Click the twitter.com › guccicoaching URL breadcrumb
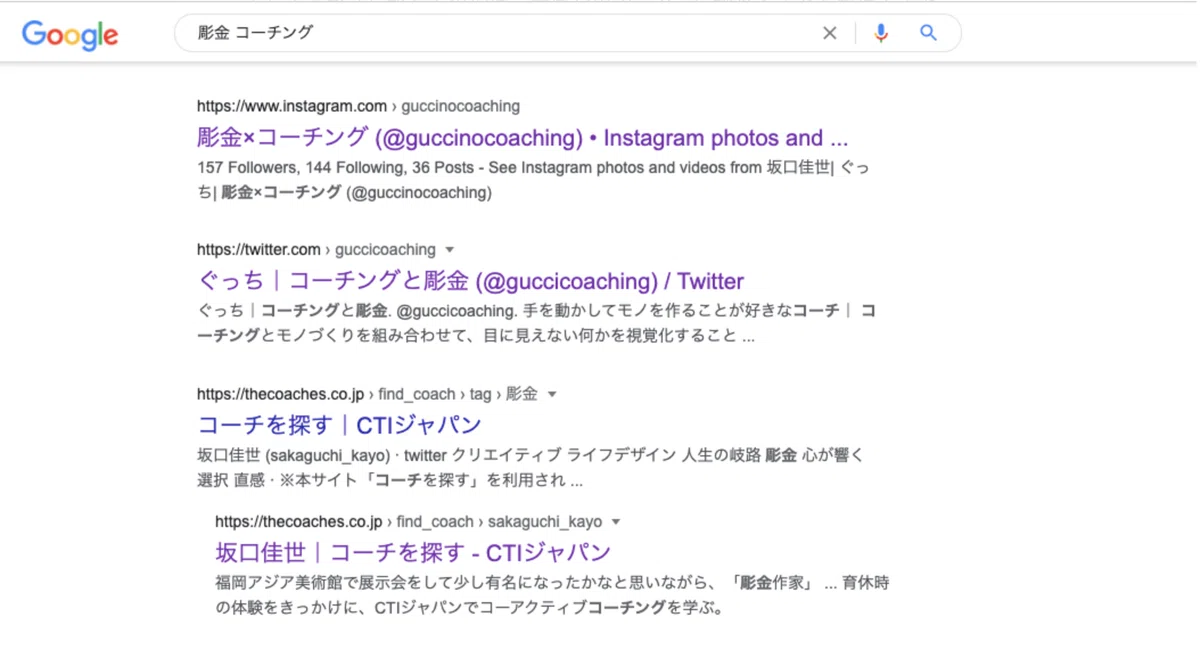The height and width of the screenshot is (659, 1200). 316,250
